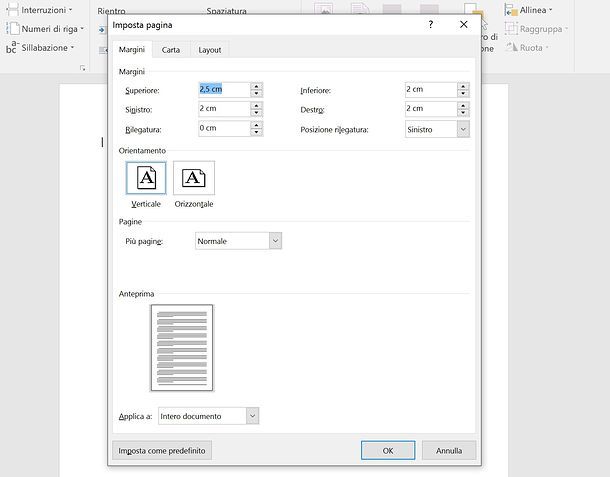Switch to the Carta tab
This screenshot has width=610, height=477.
pyautogui.click(x=171, y=49)
